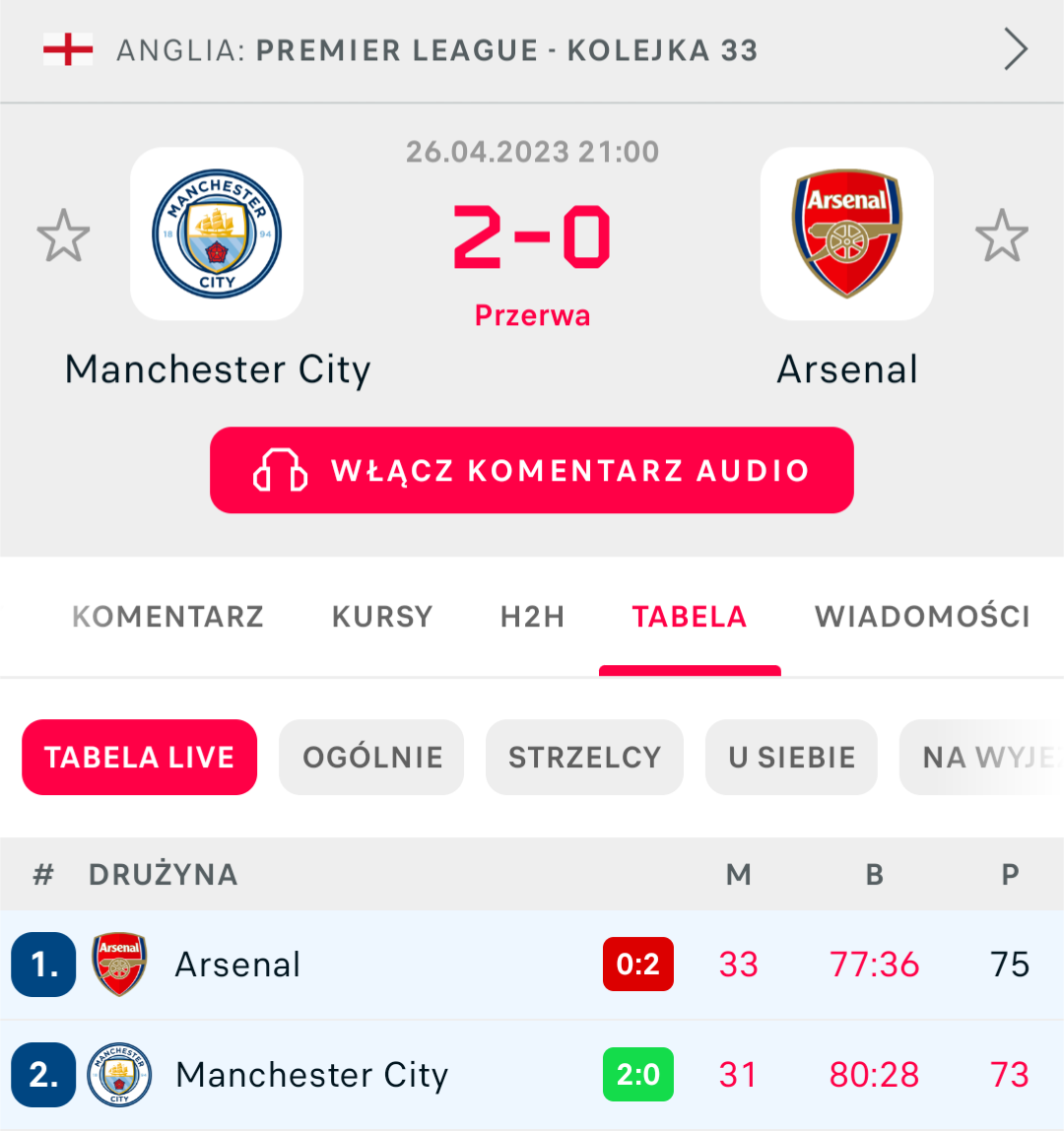Viewport: 1064px width, 1132px height.
Task: Click Arsenal's small crest in the table
Action: coord(119,964)
